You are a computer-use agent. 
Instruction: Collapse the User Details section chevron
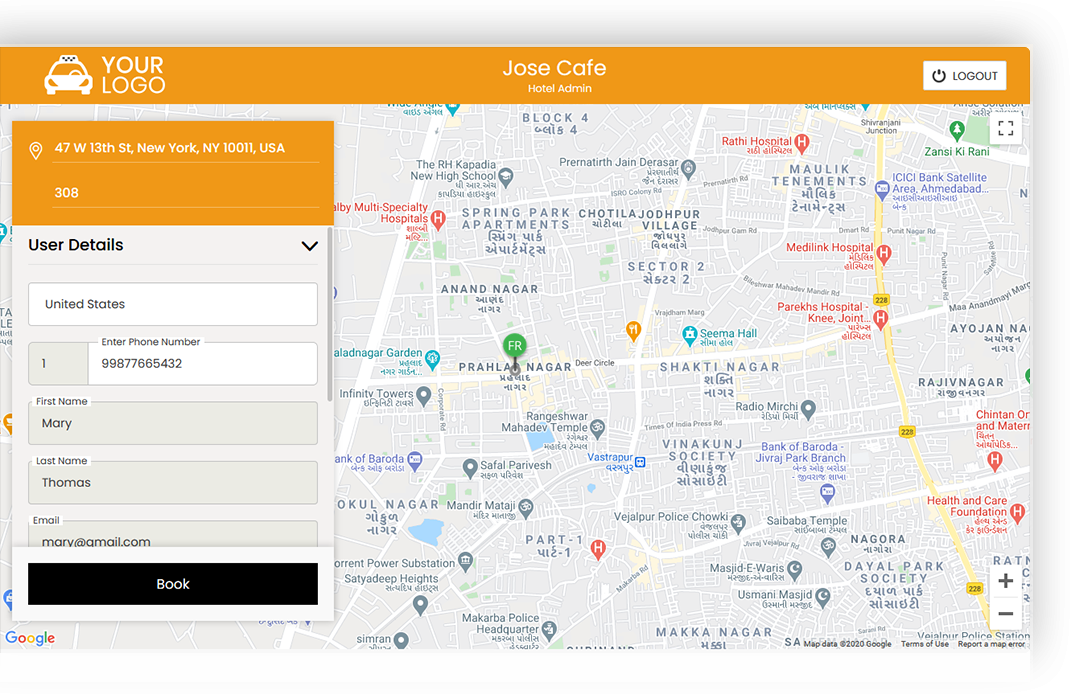coord(310,246)
